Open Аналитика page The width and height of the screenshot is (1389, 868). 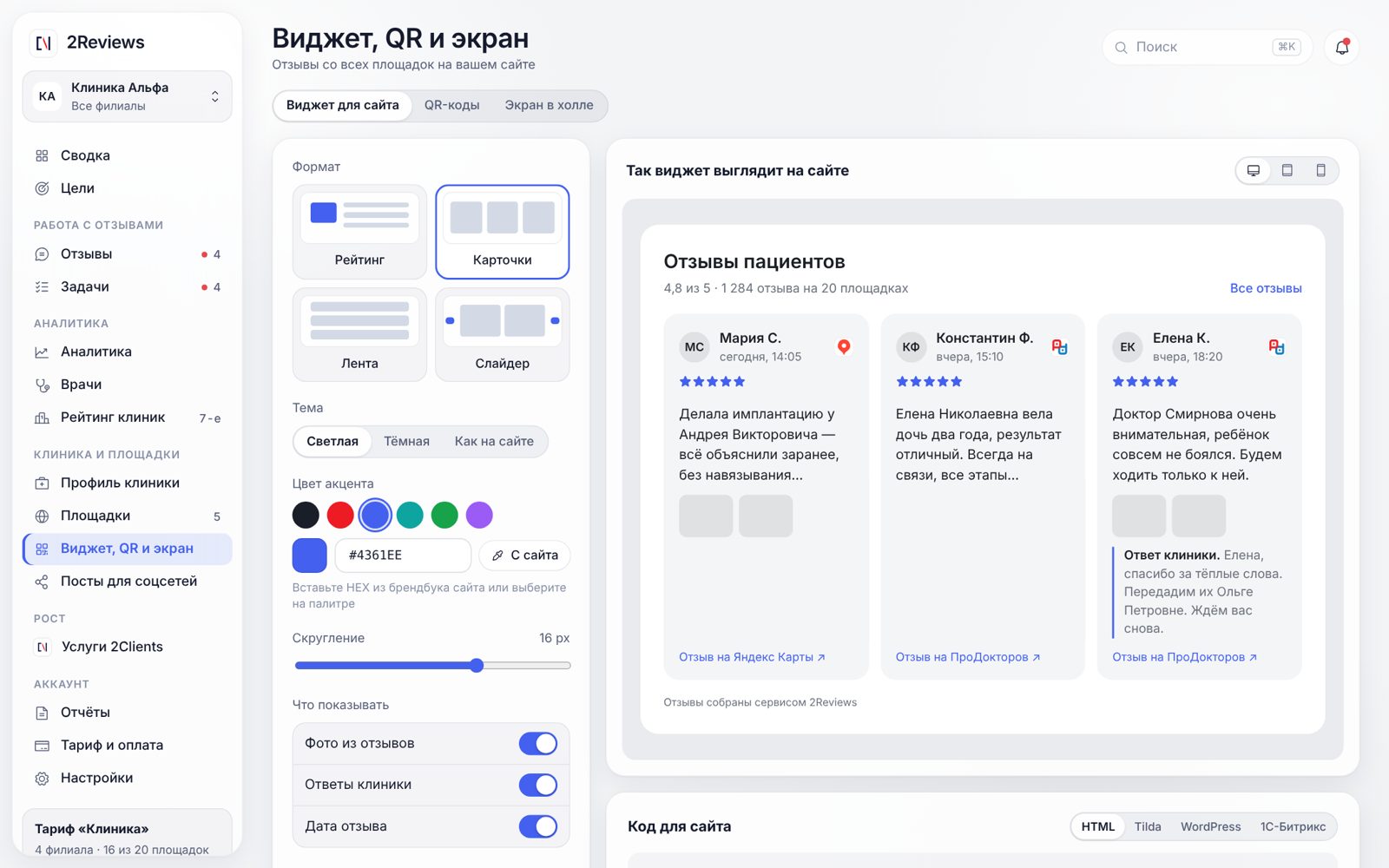[x=127, y=352]
